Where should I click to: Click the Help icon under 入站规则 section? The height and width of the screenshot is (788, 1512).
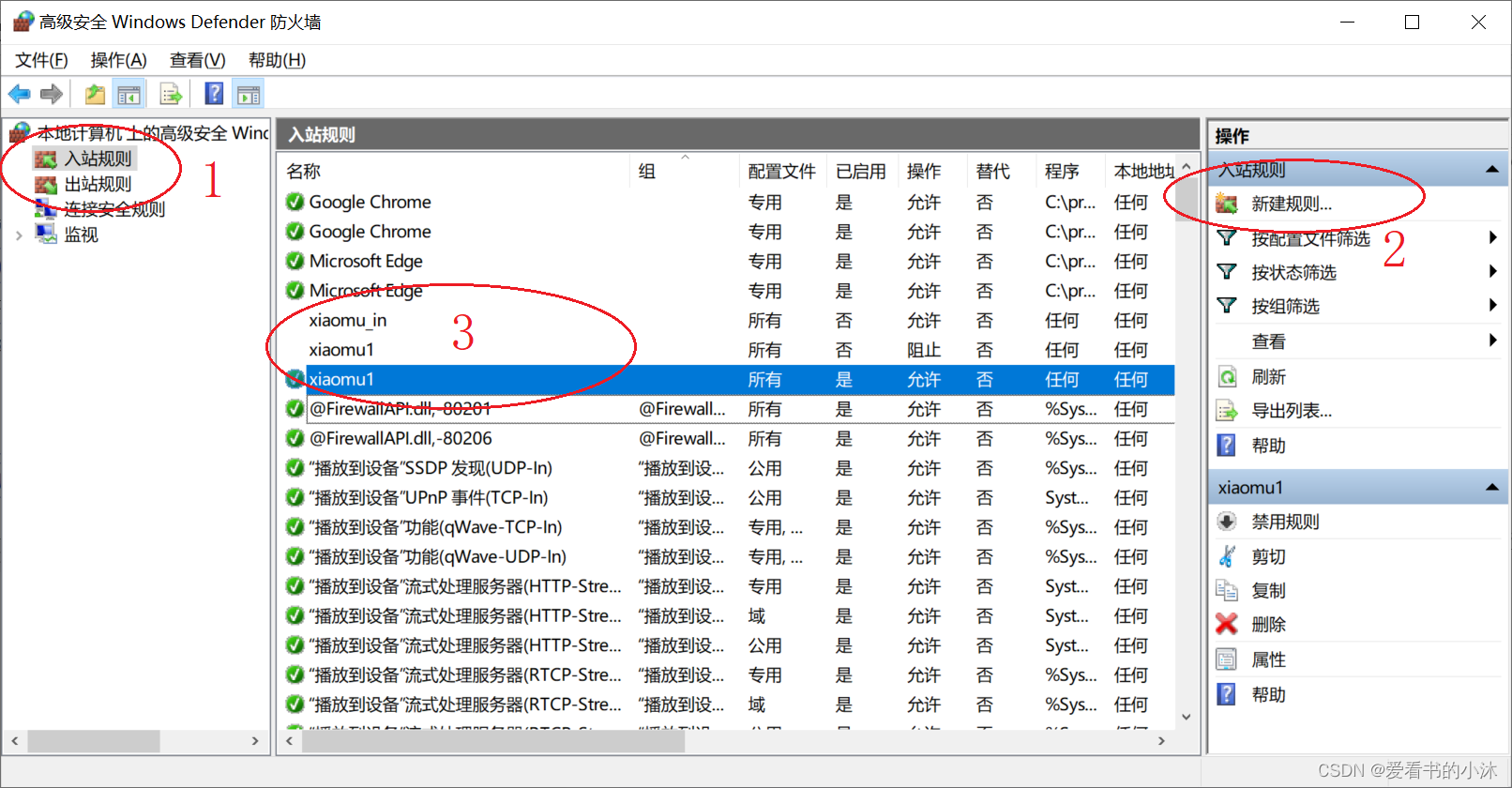1227,446
